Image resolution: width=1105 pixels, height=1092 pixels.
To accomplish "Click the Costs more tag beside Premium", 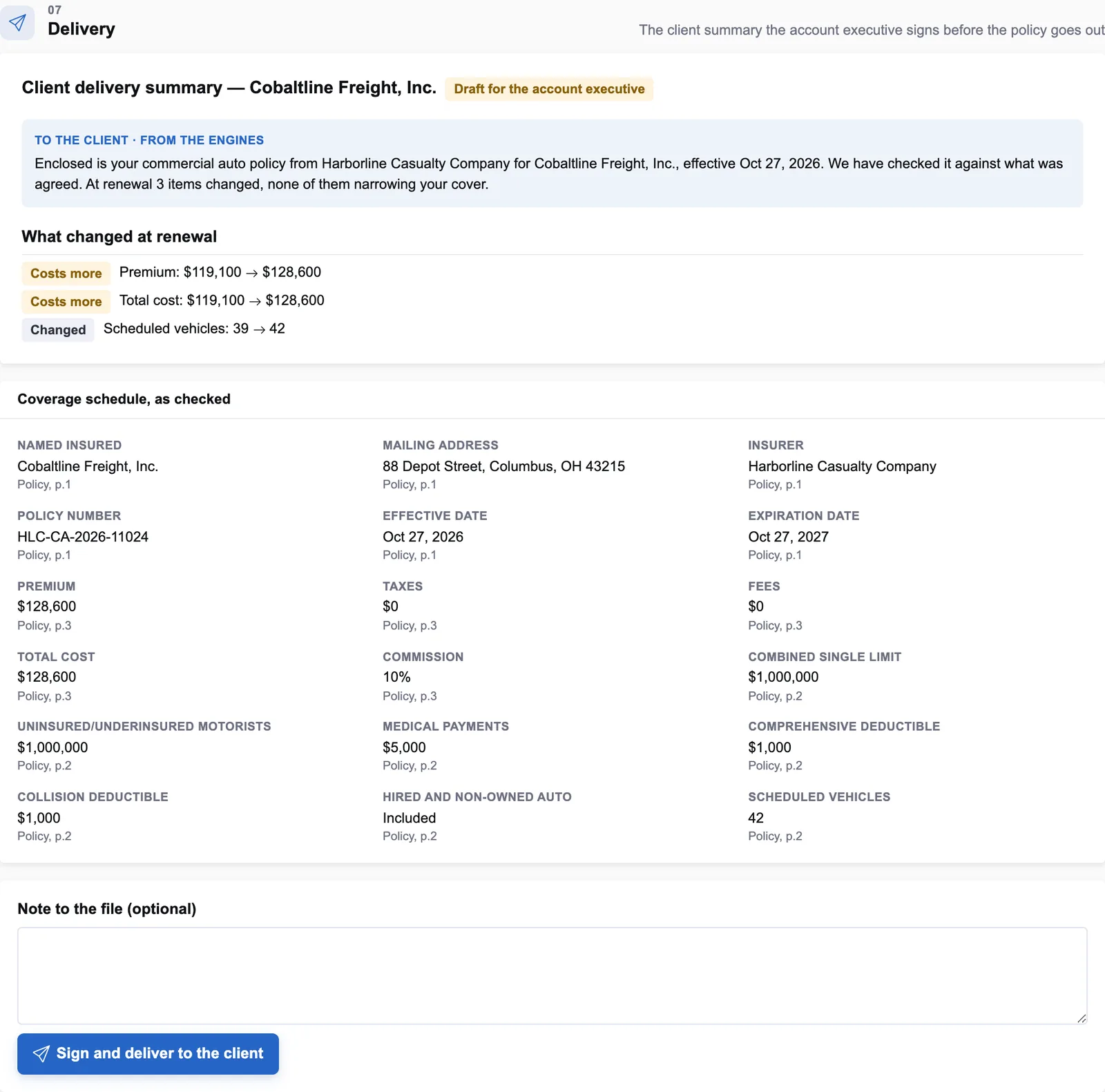I will coord(66,274).
